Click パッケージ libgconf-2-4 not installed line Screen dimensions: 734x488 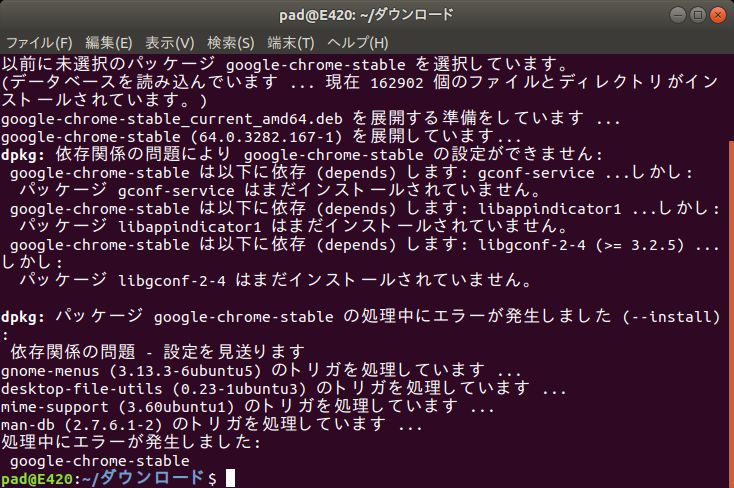[276, 281]
